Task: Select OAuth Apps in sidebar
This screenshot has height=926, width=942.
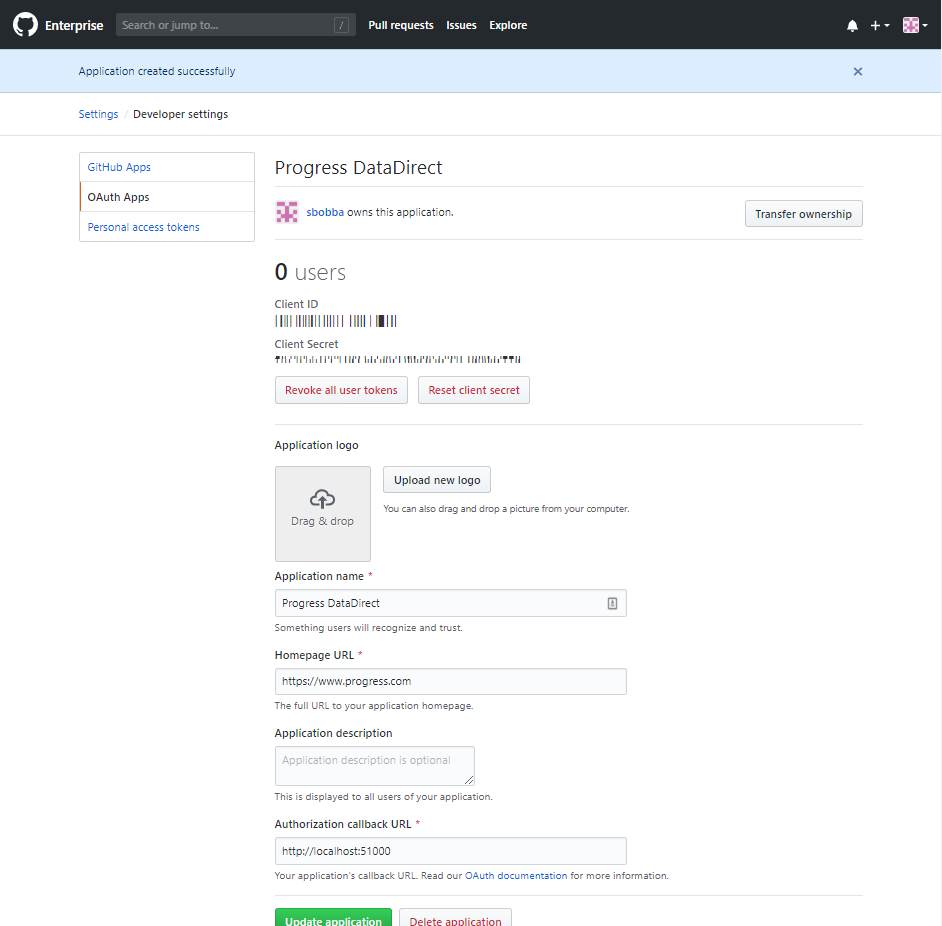Action: coord(167,197)
